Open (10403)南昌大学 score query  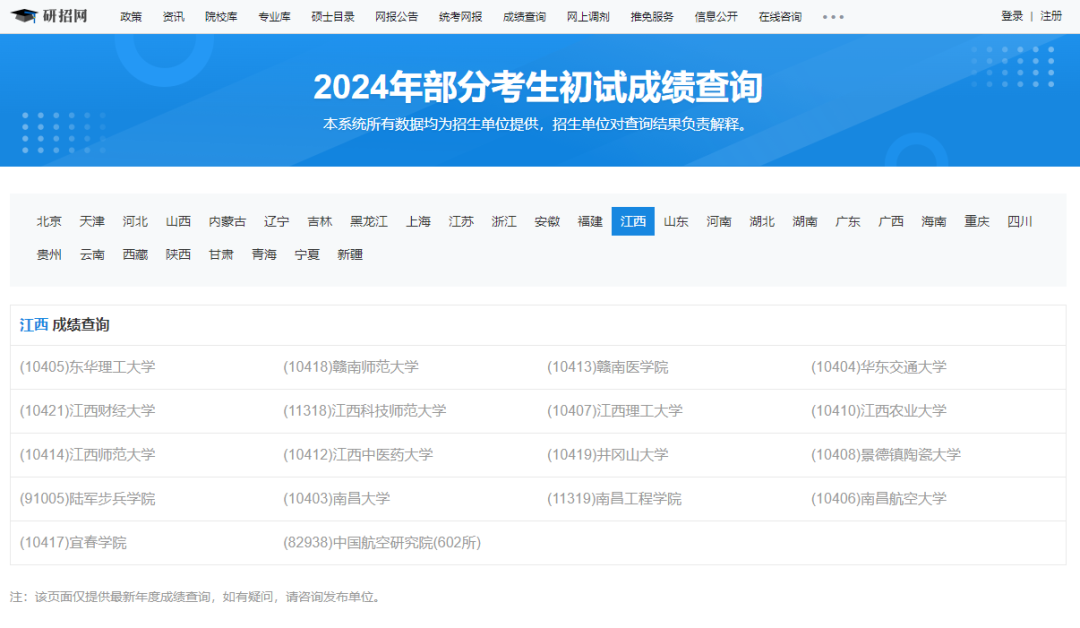pyautogui.click(x=337, y=499)
